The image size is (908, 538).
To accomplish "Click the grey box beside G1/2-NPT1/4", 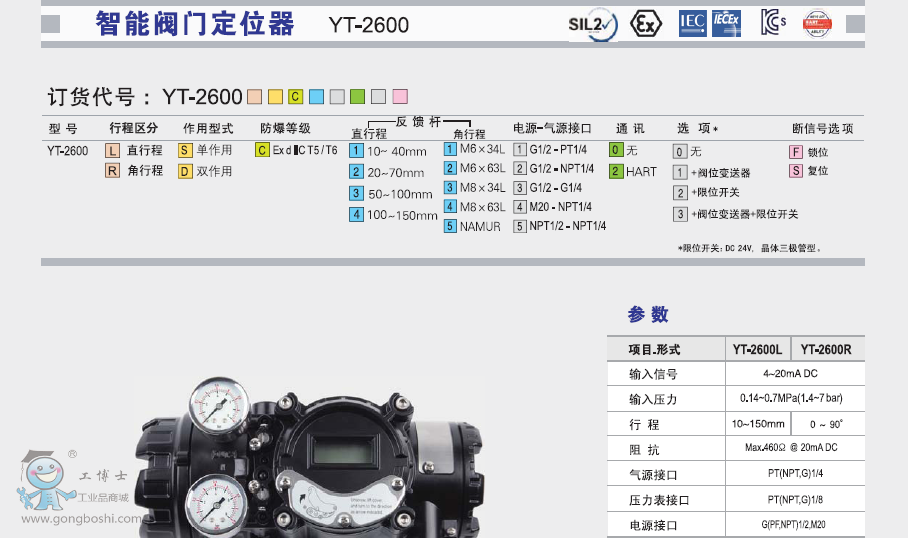I will click(520, 169).
